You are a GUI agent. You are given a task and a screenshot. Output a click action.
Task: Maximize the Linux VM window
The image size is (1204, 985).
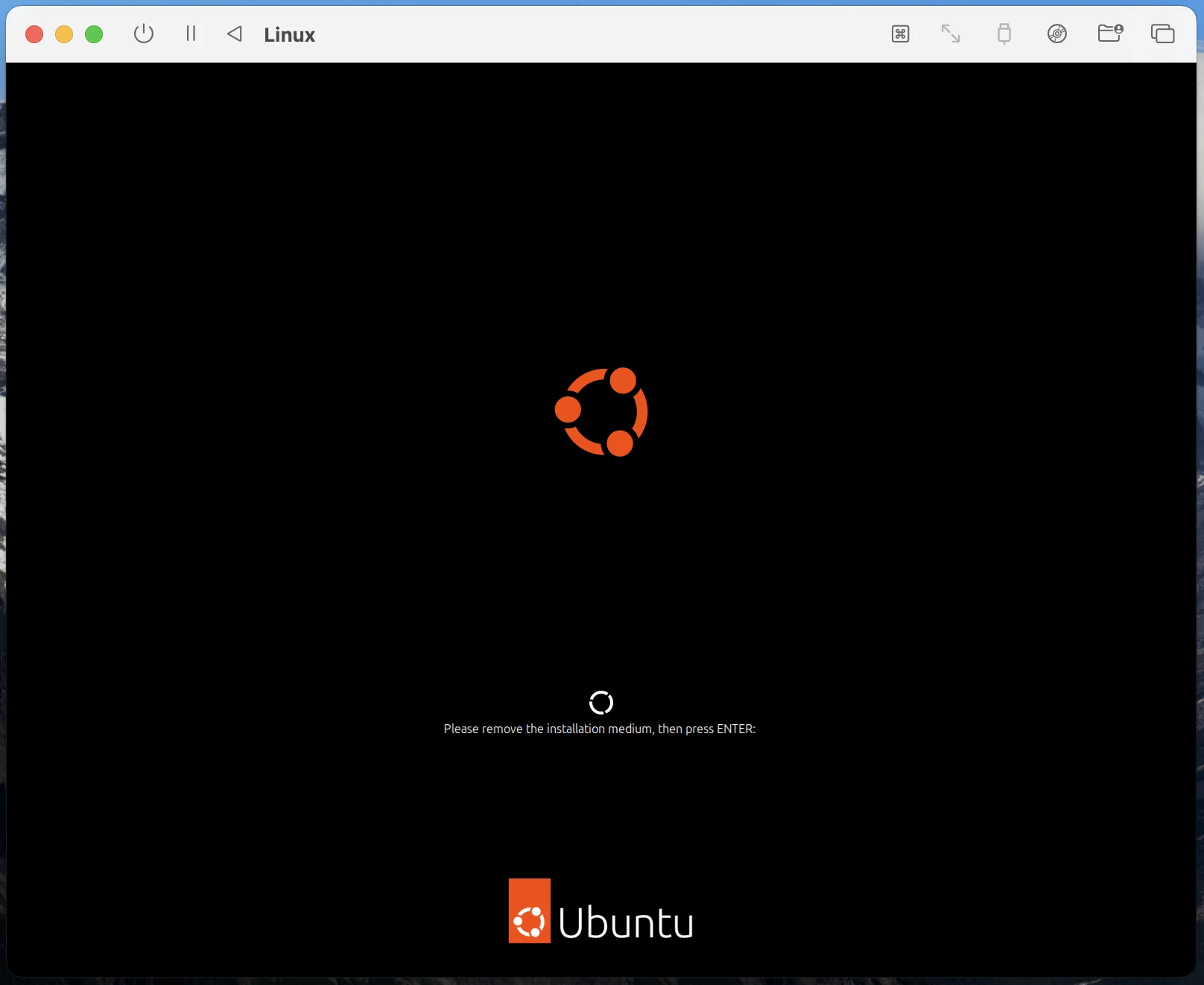94,34
